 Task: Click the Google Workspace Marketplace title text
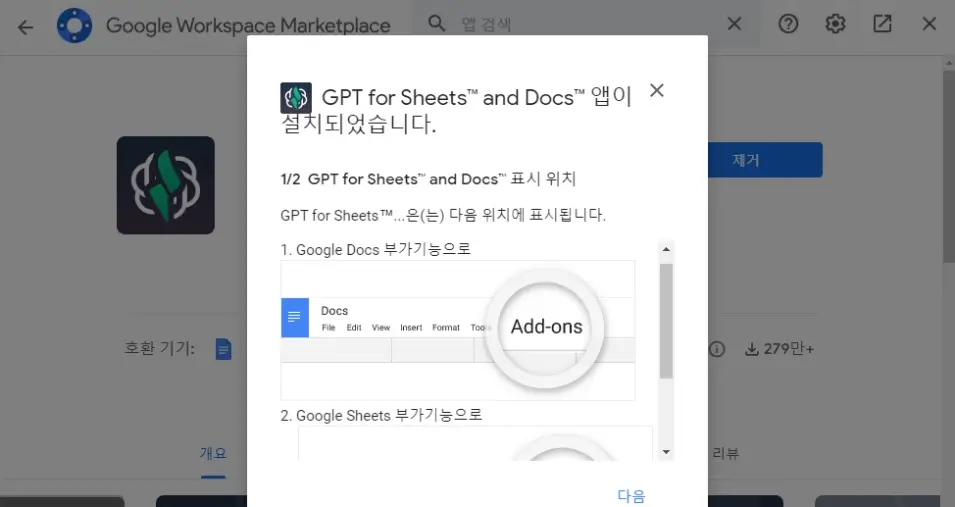click(x=248, y=26)
